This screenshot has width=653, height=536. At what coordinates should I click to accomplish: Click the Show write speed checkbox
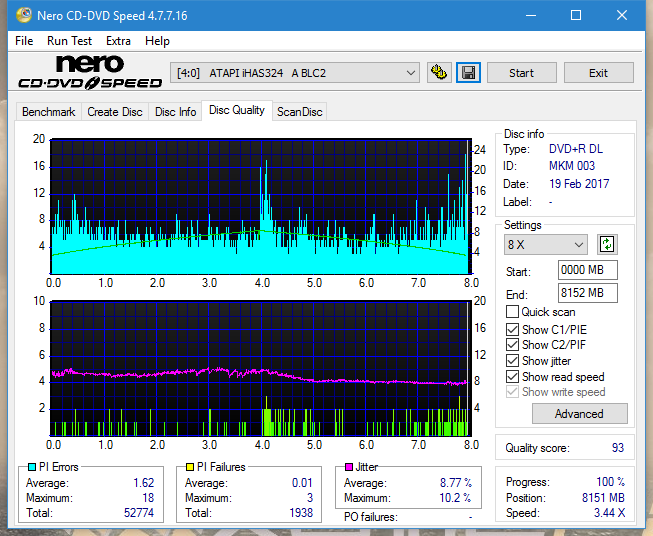pos(512,392)
